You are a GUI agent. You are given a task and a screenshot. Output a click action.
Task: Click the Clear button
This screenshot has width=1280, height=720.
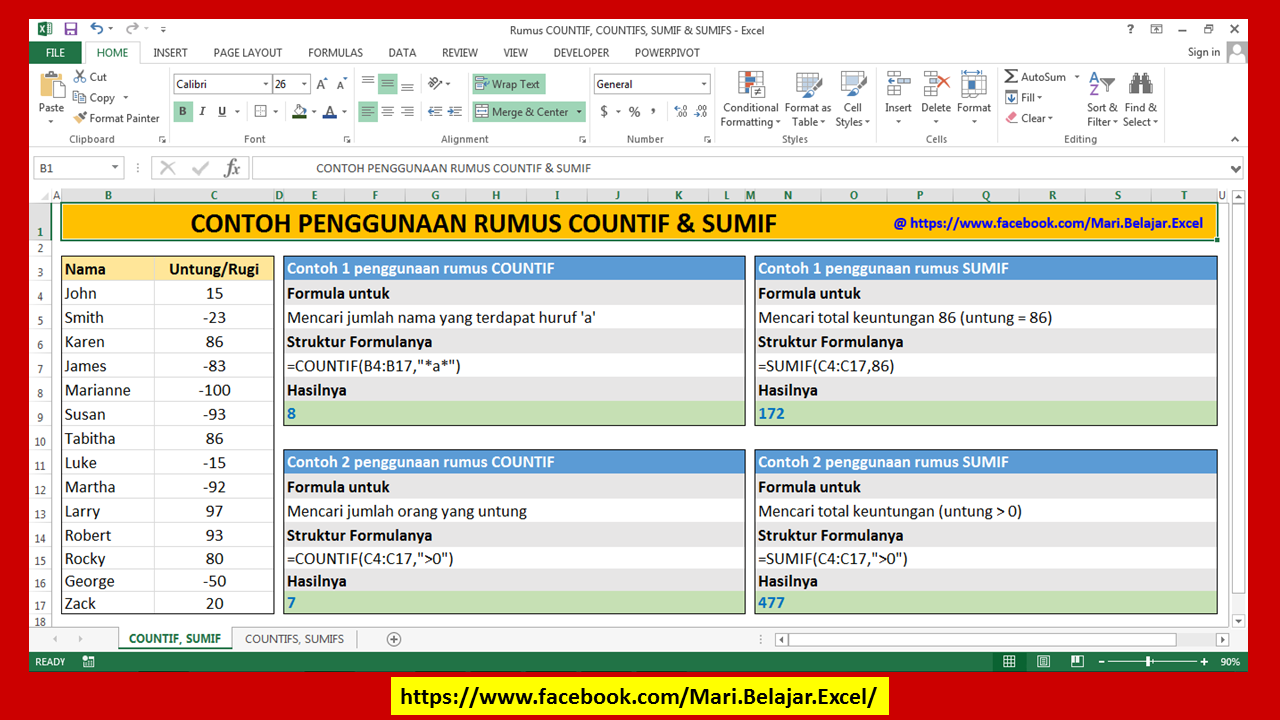click(x=1027, y=118)
